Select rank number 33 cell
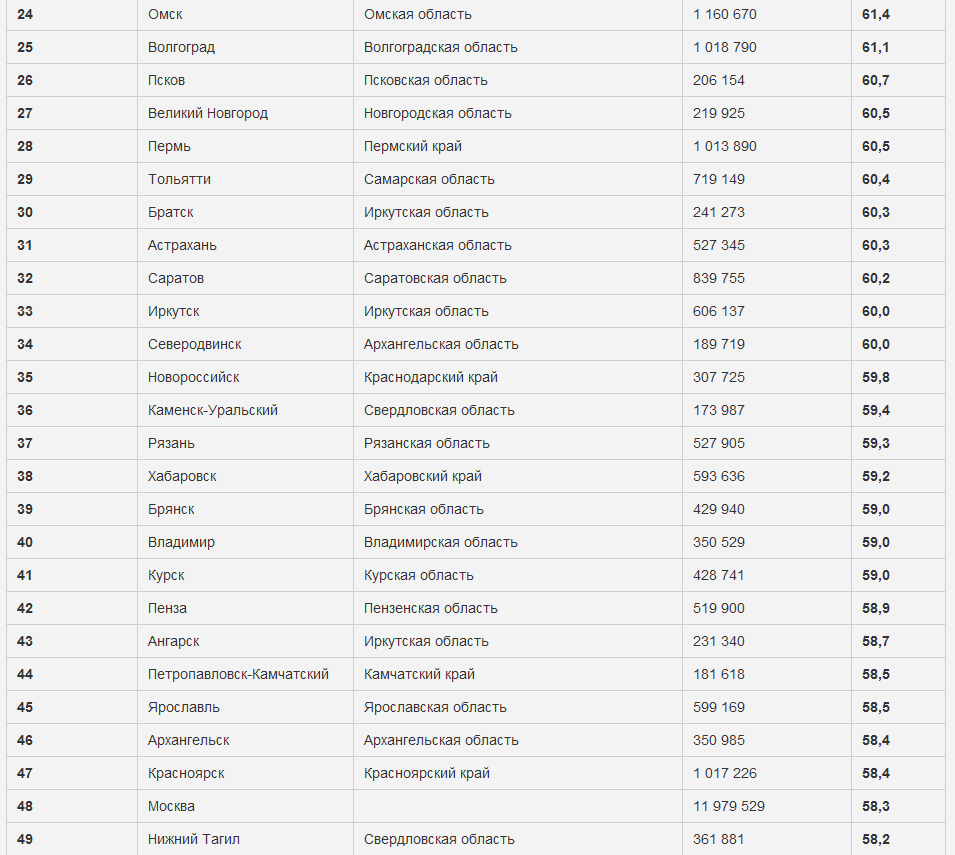Screen dimensions: 955x855 click(x=25, y=311)
